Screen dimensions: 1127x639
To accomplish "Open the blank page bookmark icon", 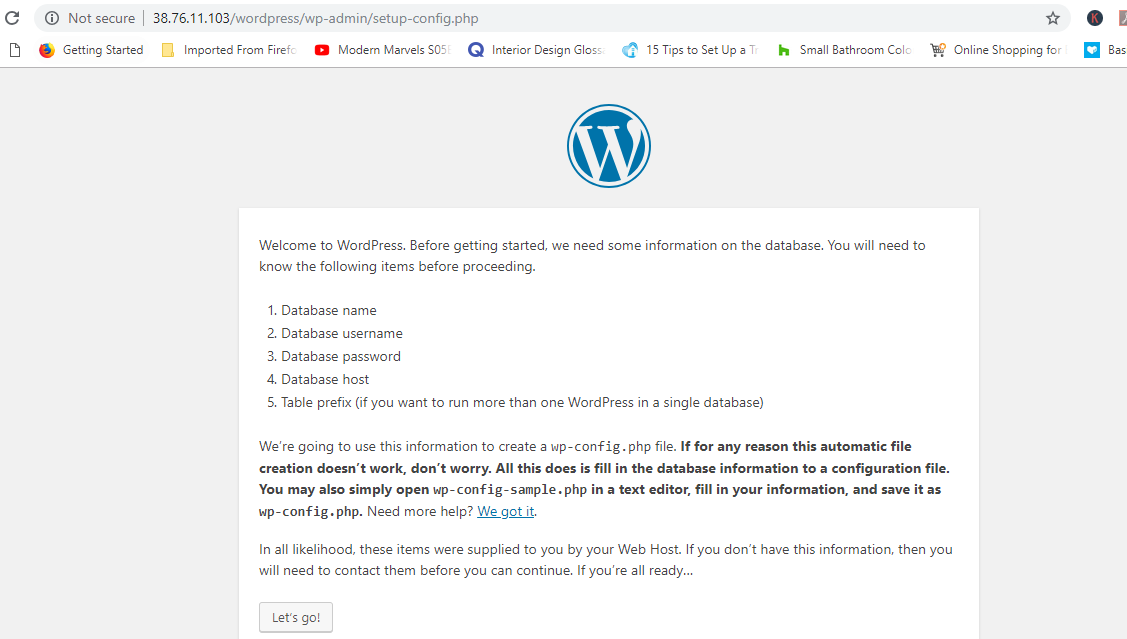I will pos(15,50).
